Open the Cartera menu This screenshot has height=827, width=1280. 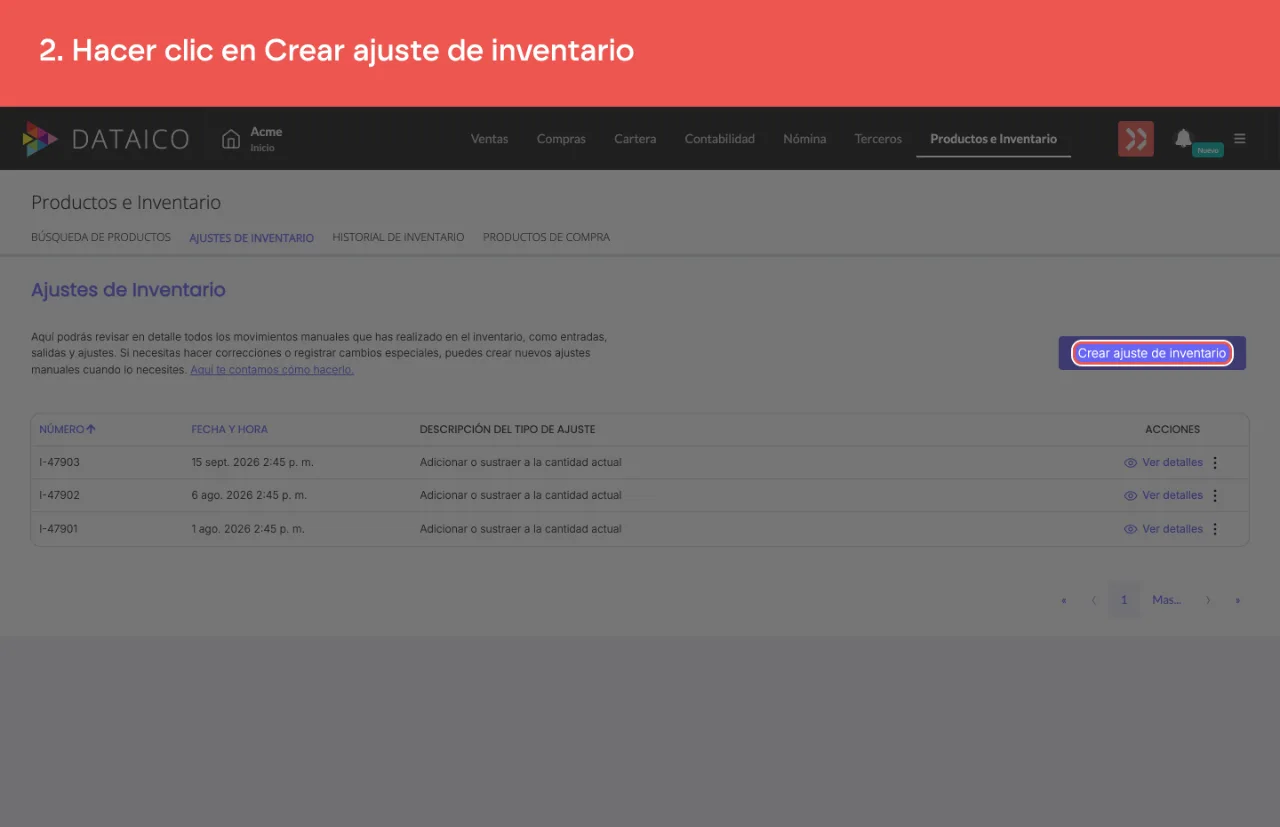tap(635, 139)
